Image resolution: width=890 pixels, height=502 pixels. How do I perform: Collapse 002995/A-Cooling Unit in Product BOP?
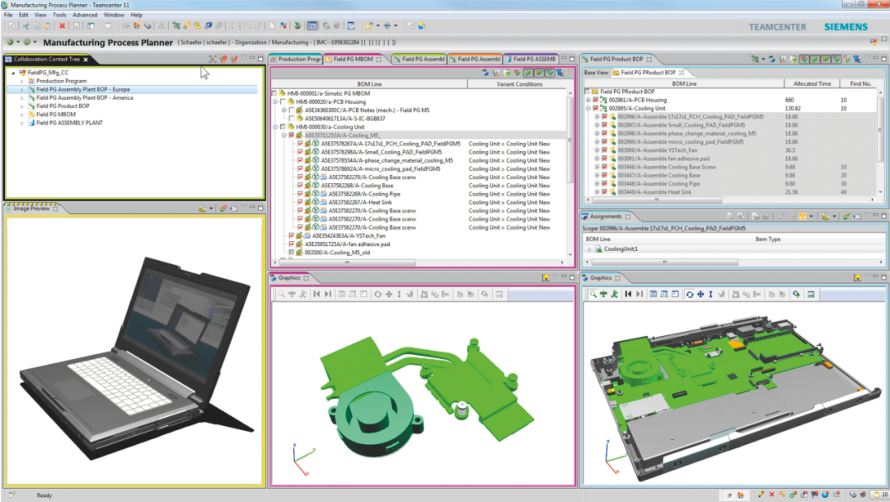[588, 108]
